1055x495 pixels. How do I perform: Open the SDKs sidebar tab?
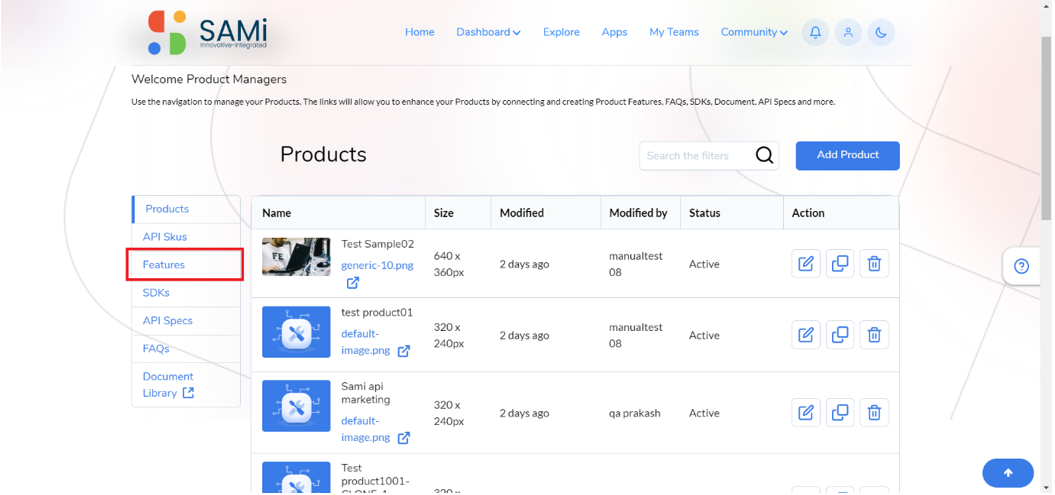pos(186,293)
